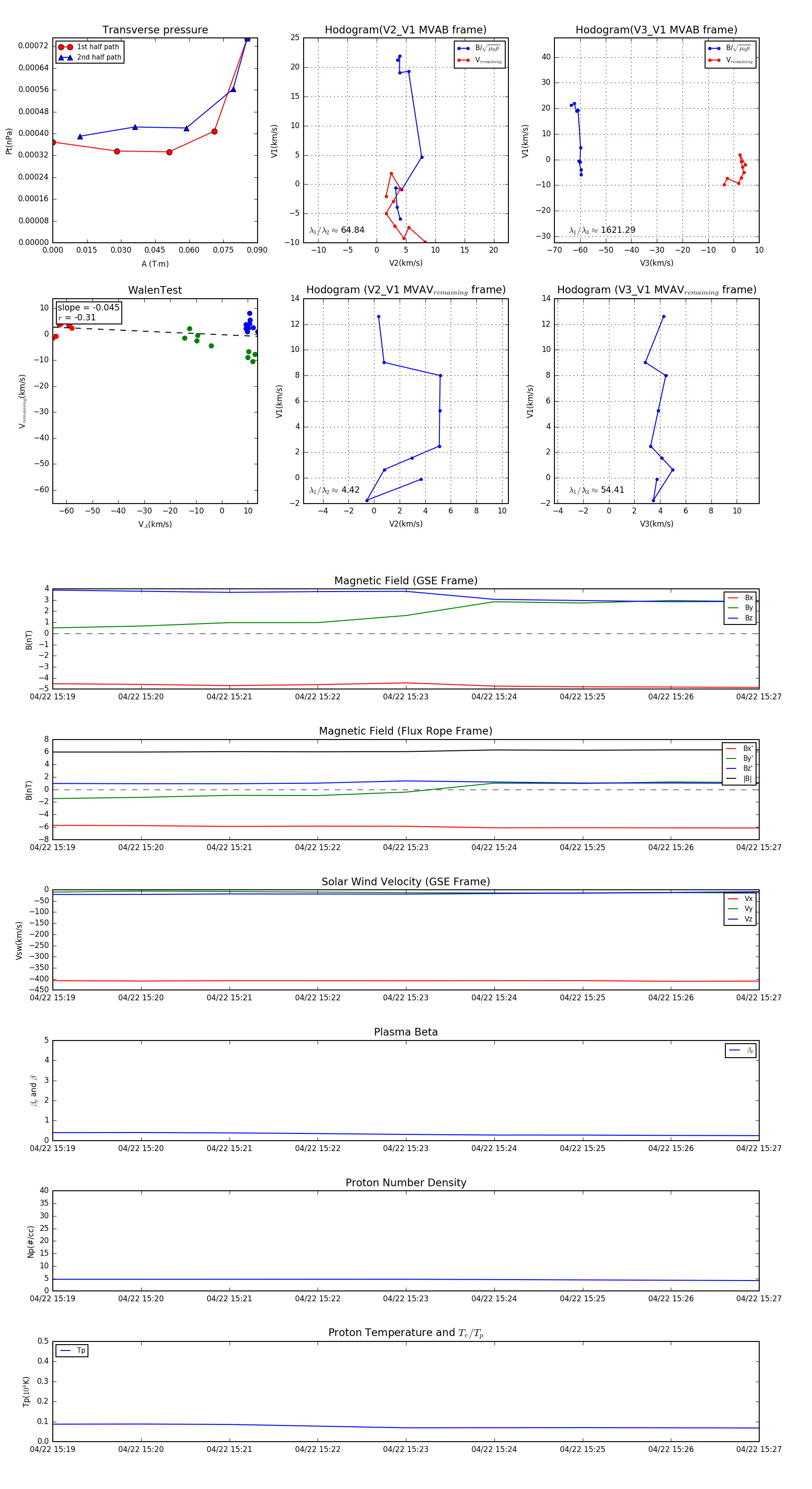Click the red Vx line near -400 km/s
Screen dimensions: 812x1489
tap(406, 980)
